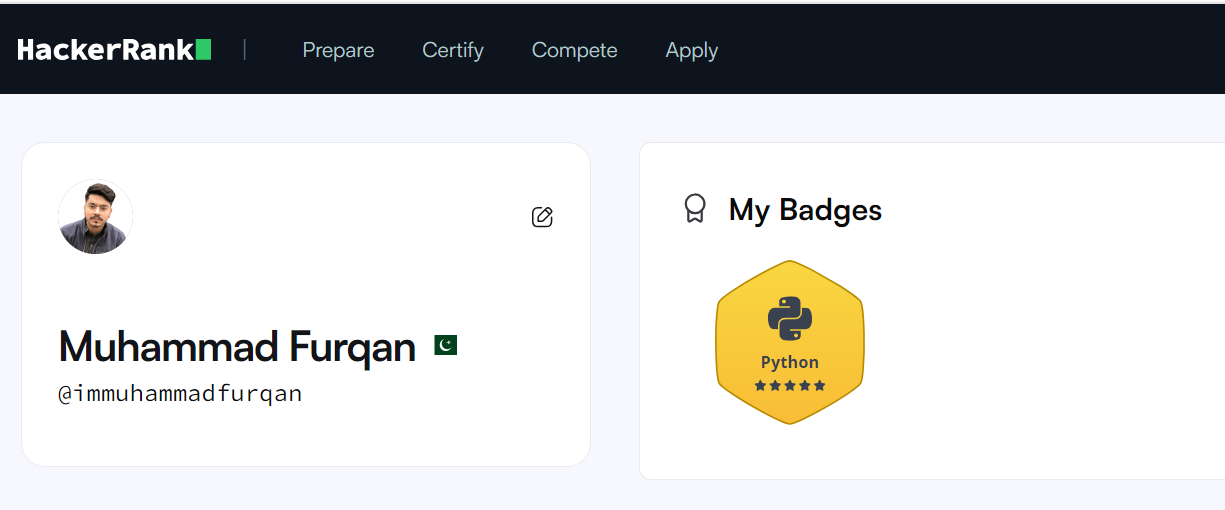Click the Python label on the badge
The image size is (1225, 510).
pyautogui.click(x=790, y=362)
